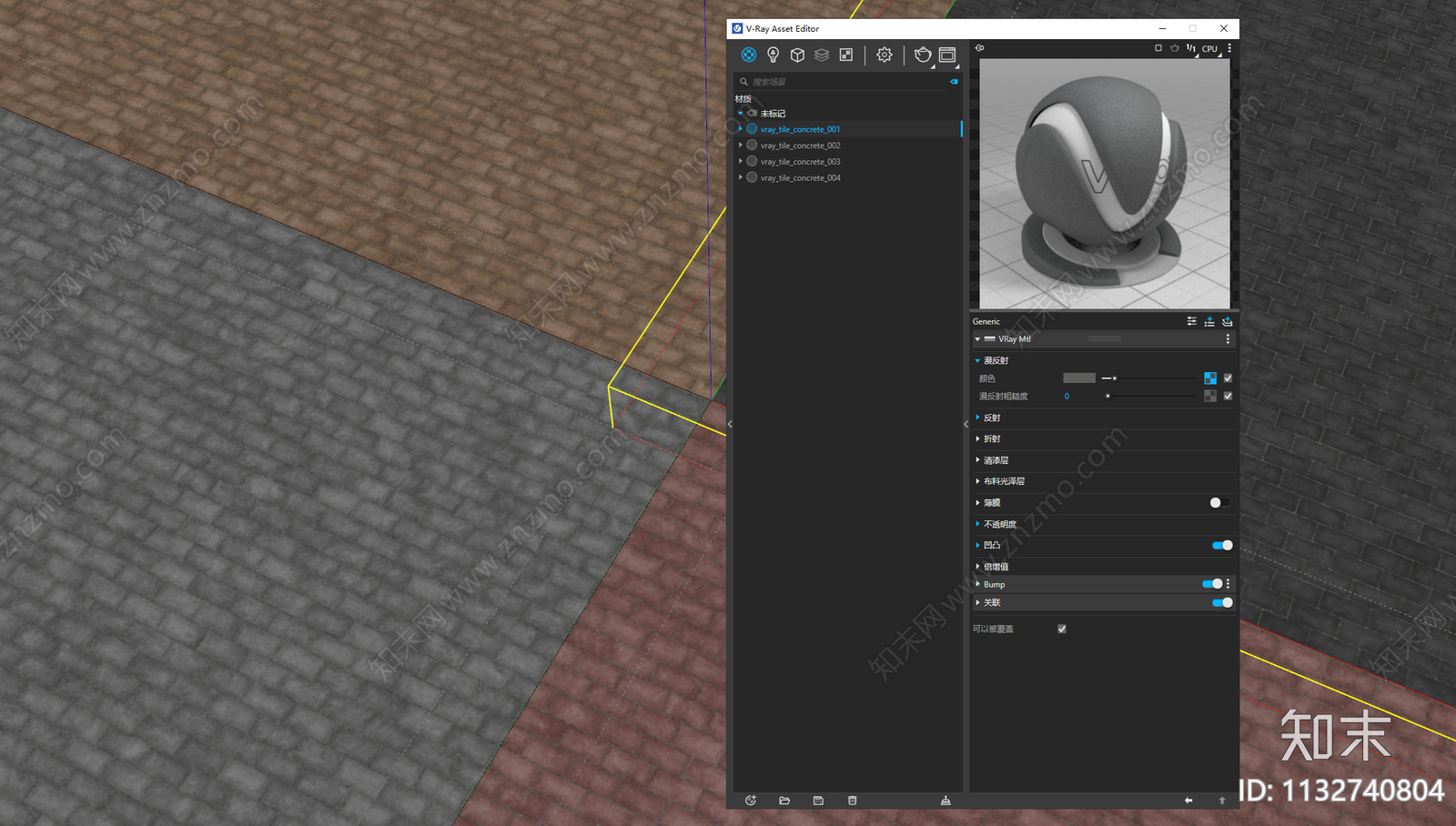Image resolution: width=1456 pixels, height=826 pixels.
Task: Expand the 折射 section
Action: [x=977, y=438]
